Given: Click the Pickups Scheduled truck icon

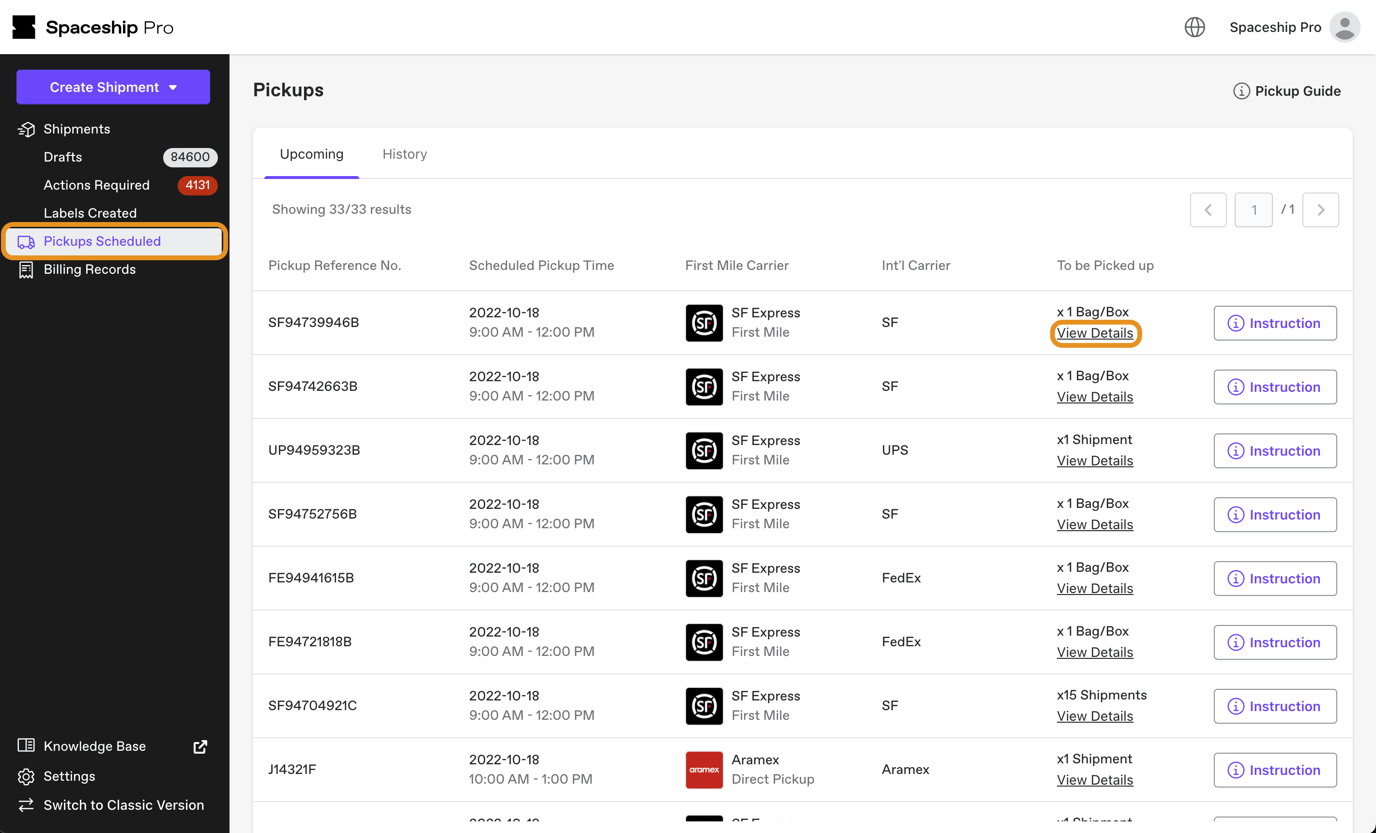Looking at the screenshot, I should [26, 241].
